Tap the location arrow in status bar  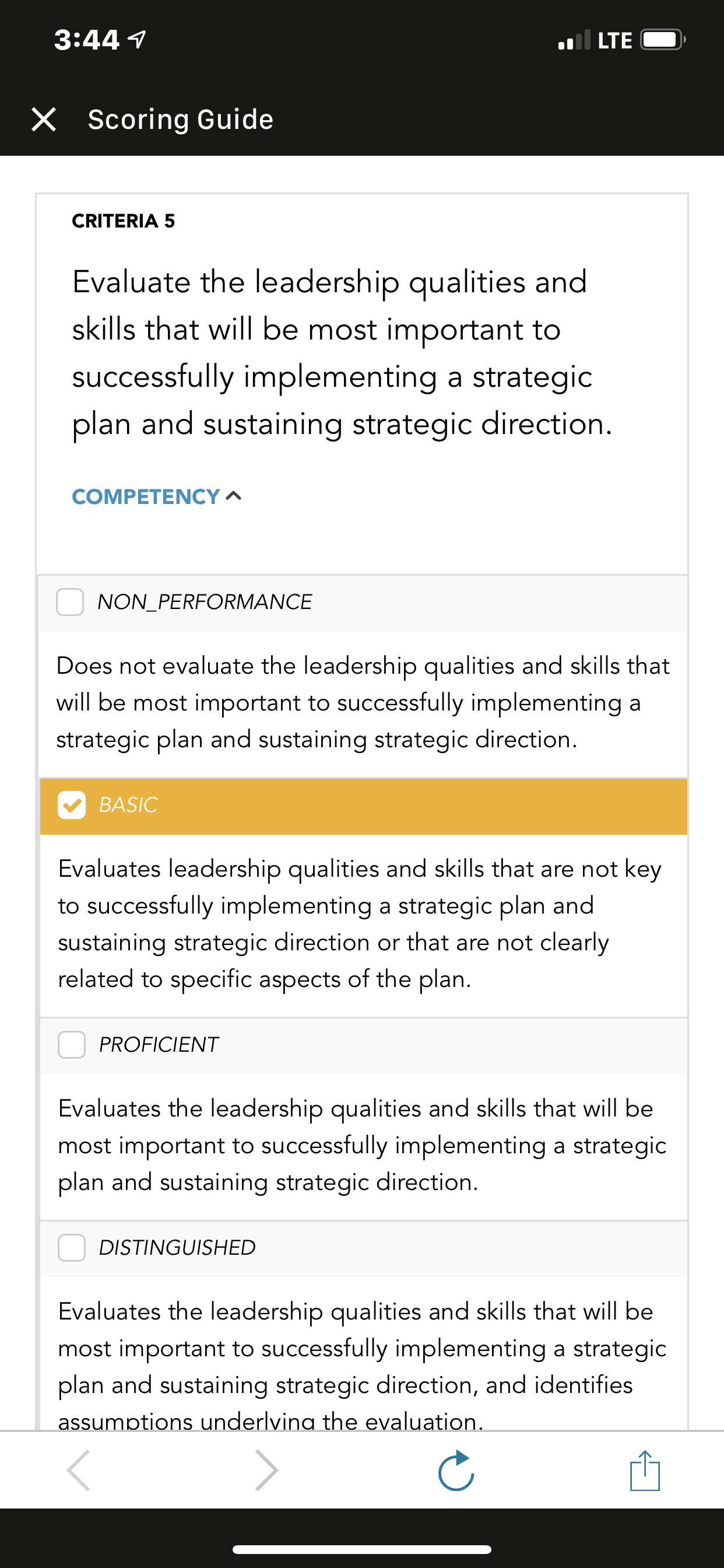tap(137, 40)
